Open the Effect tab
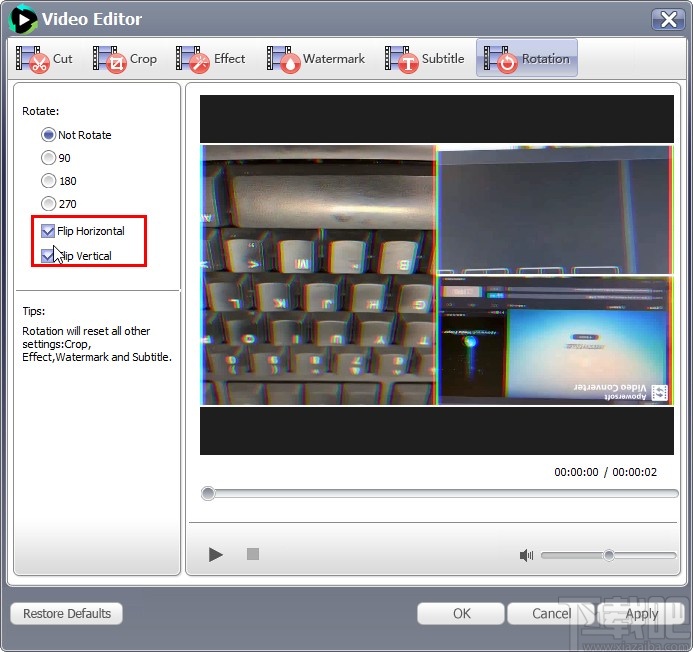Screen dimensions: 693x652 (x=210, y=58)
